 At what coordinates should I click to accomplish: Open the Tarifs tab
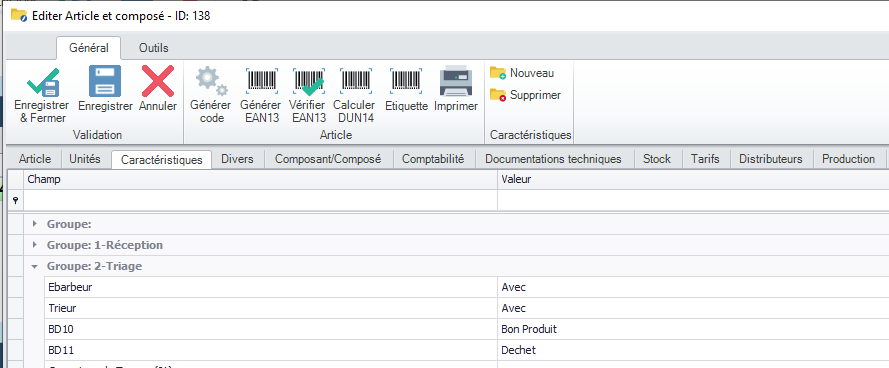pyautogui.click(x=705, y=159)
